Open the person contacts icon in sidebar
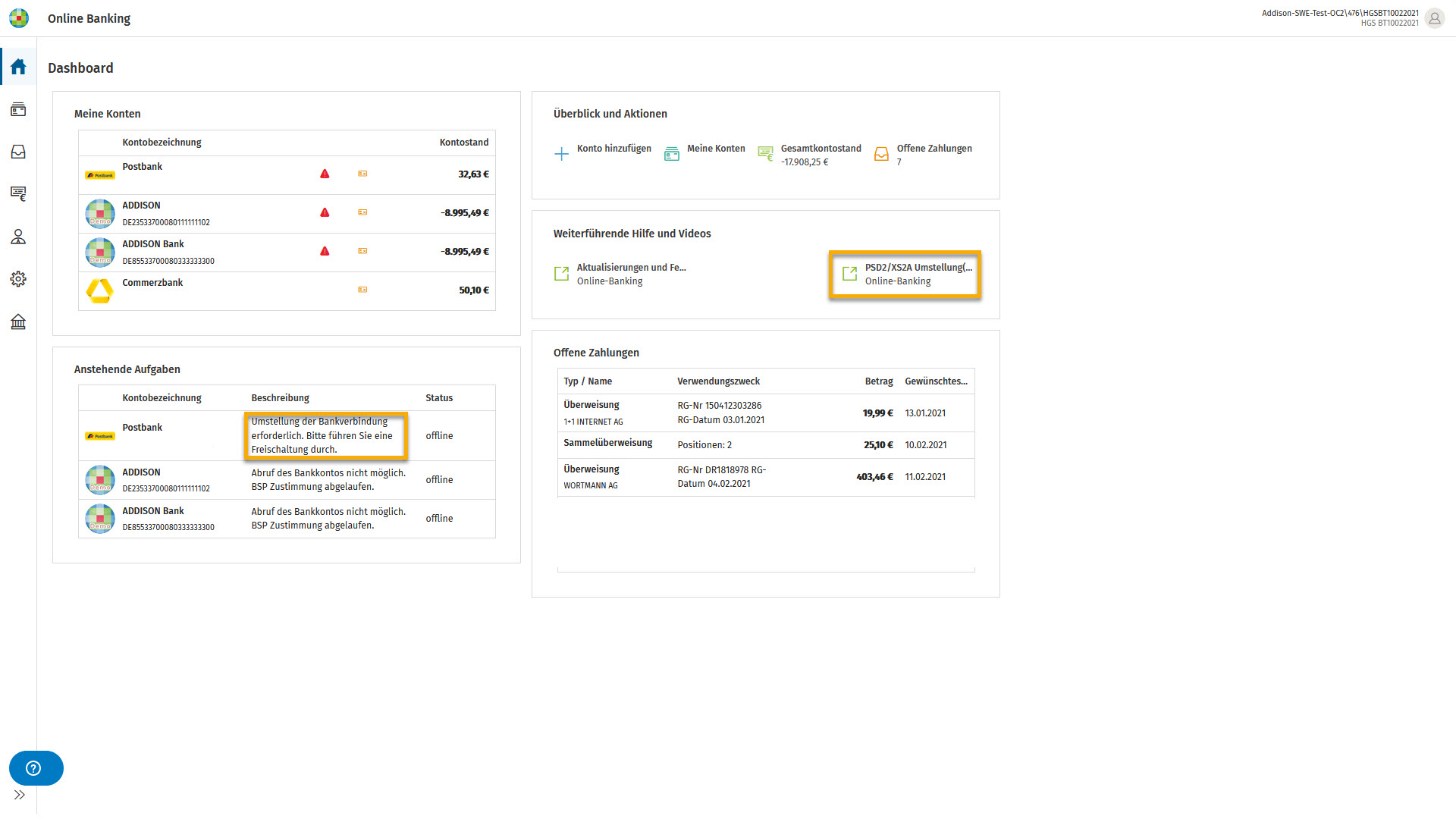This screenshot has width=1456, height=819. [x=18, y=237]
